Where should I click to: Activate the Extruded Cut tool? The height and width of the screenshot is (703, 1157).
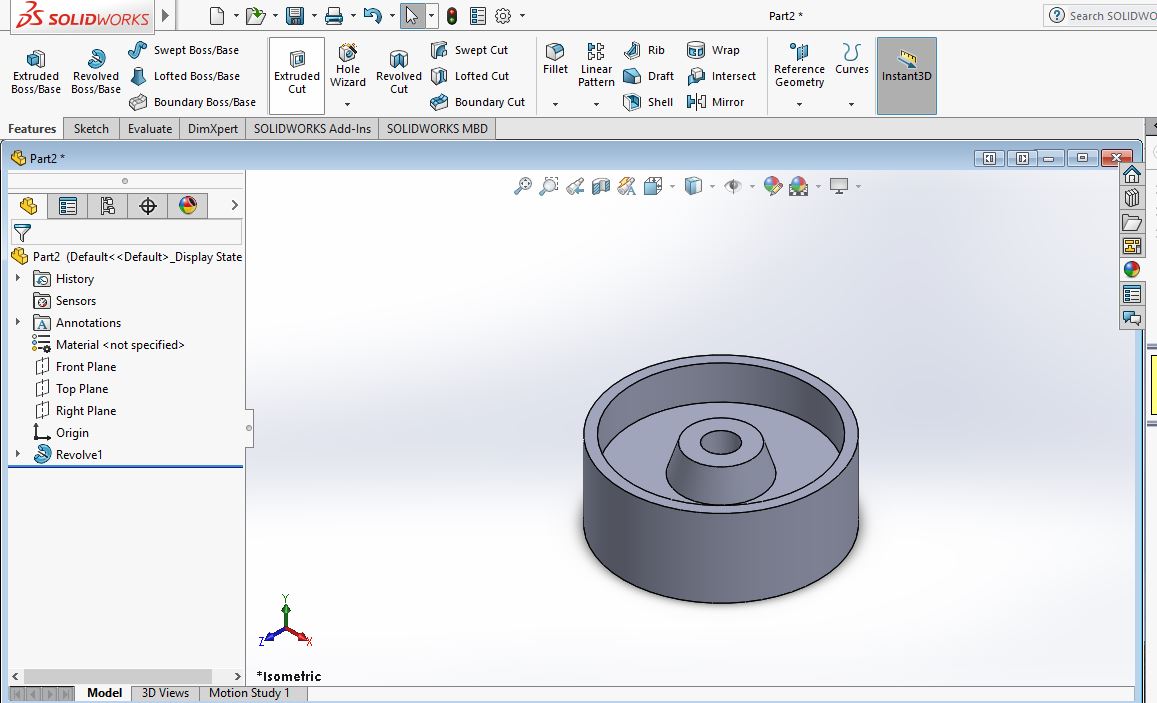[297, 75]
